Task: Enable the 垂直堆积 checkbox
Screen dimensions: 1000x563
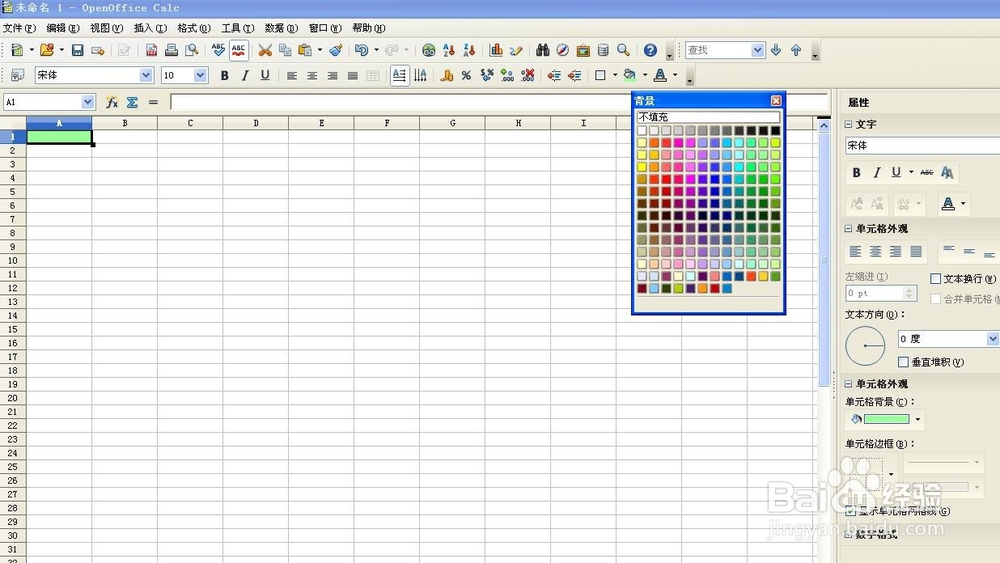Action: tap(903, 362)
